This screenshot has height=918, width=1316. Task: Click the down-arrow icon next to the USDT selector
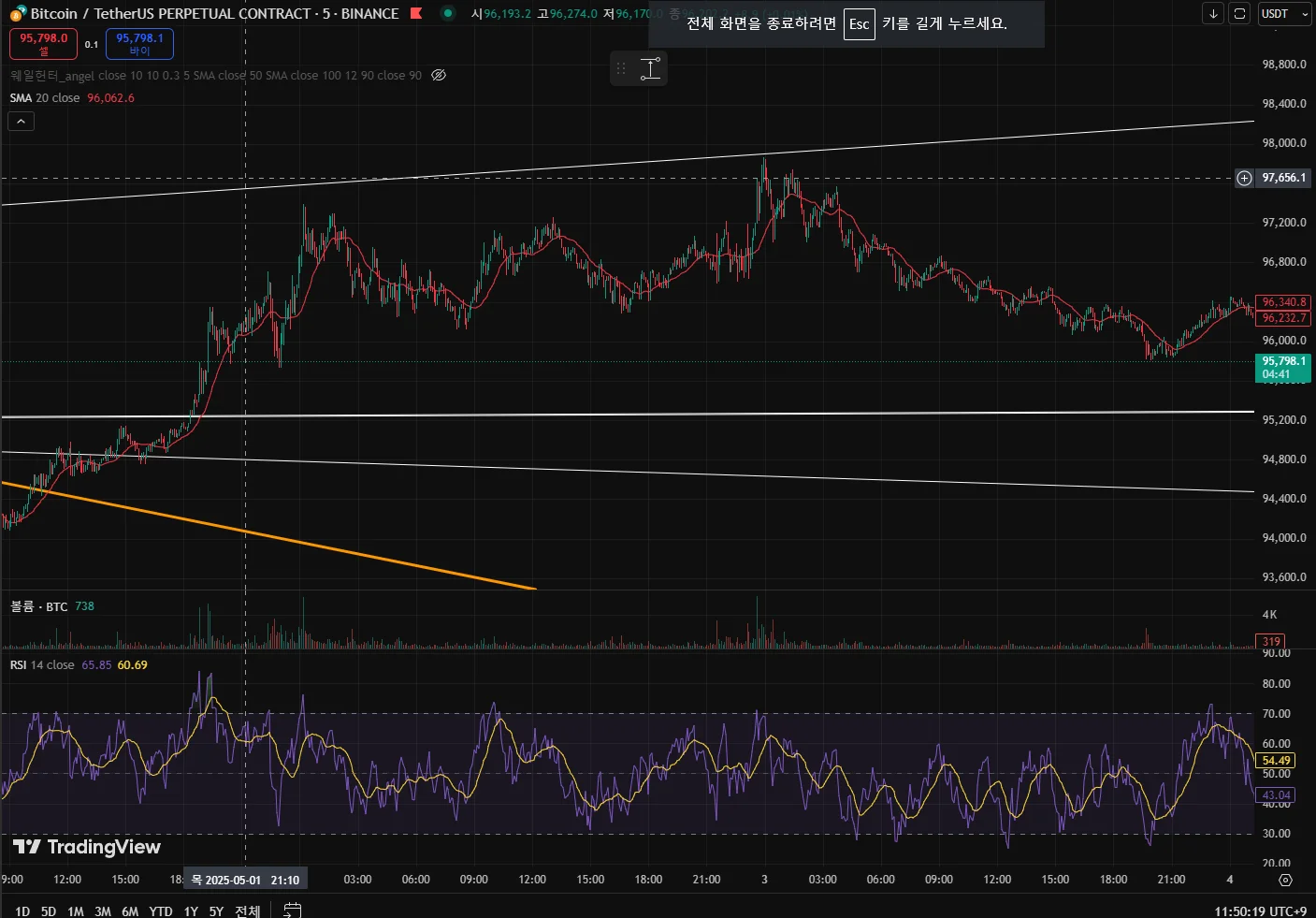[x=1213, y=14]
